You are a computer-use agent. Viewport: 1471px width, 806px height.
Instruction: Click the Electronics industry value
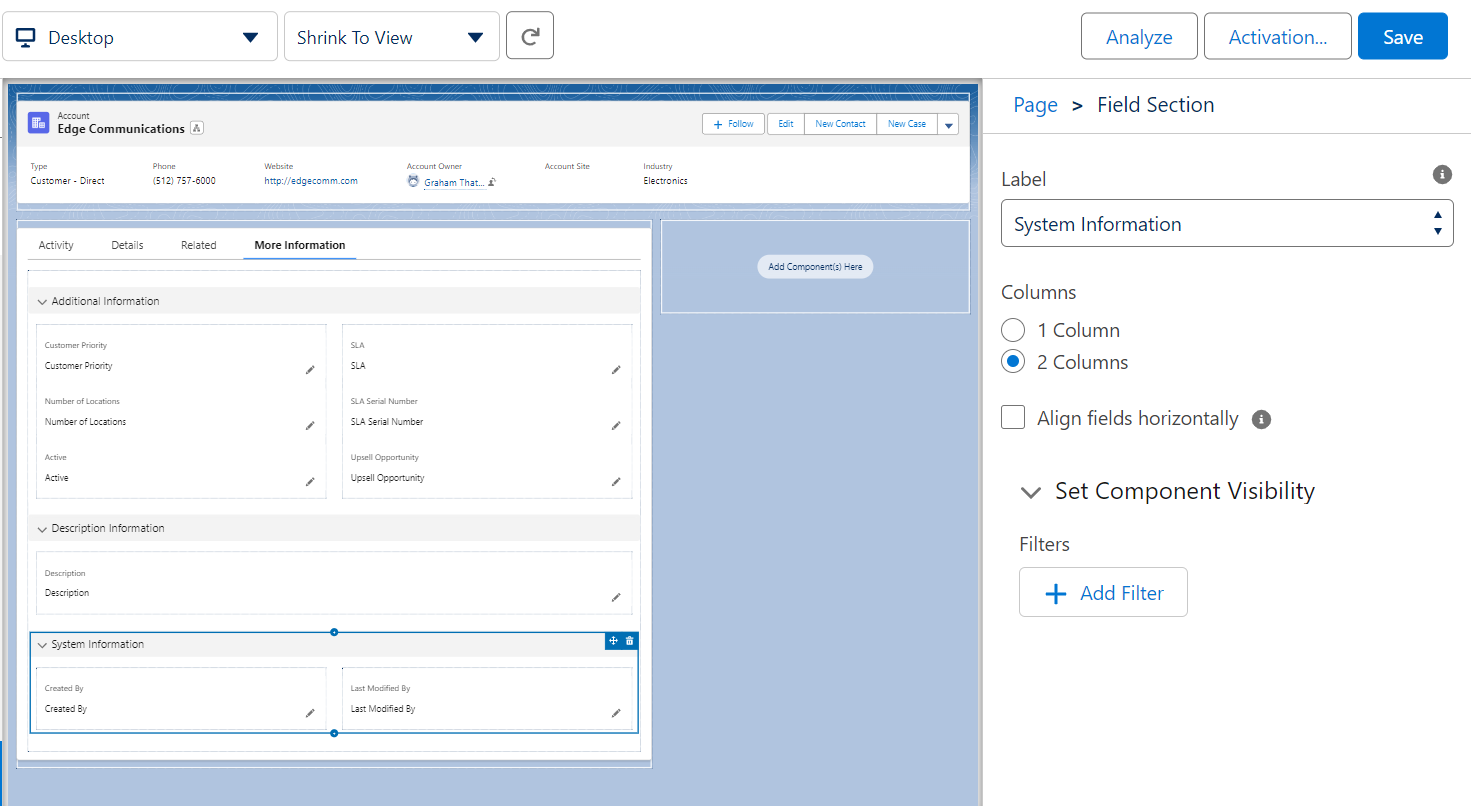point(665,181)
